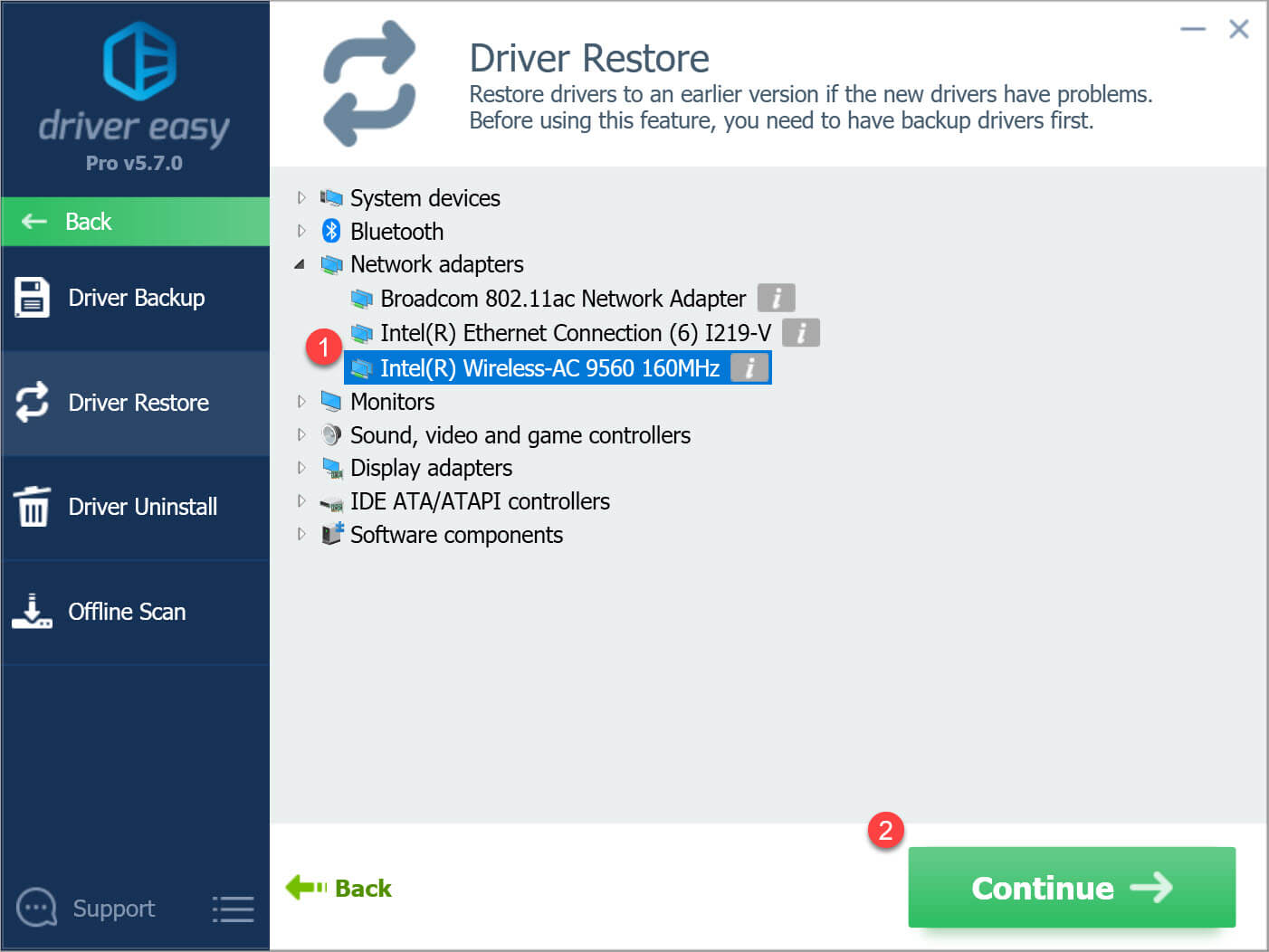Image resolution: width=1269 pixels, height=952 pixels.
Task: Expand the Bluetooth category
Action: click(x=301, y=231)
